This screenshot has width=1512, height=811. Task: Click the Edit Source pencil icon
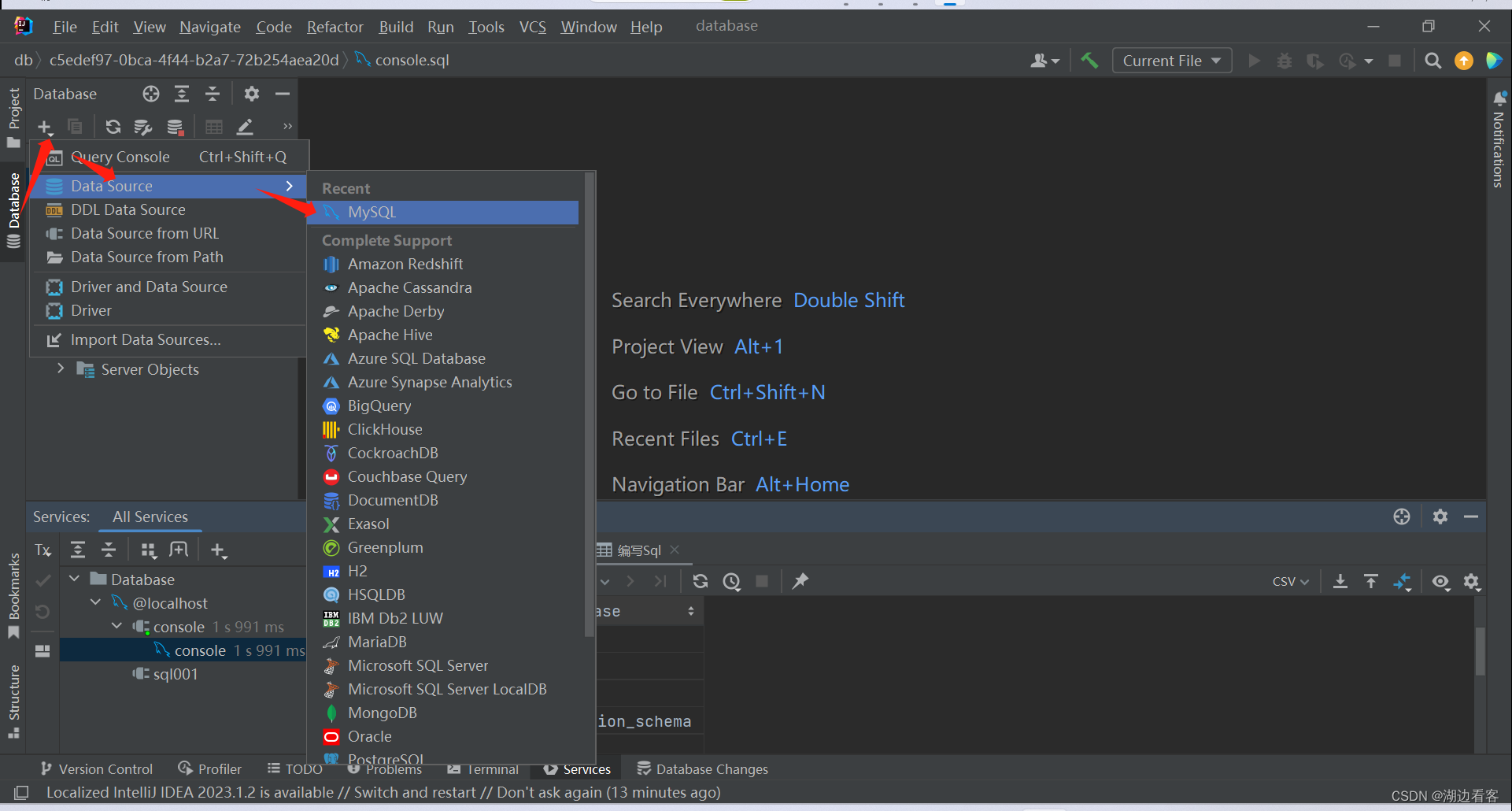[246, 127]
